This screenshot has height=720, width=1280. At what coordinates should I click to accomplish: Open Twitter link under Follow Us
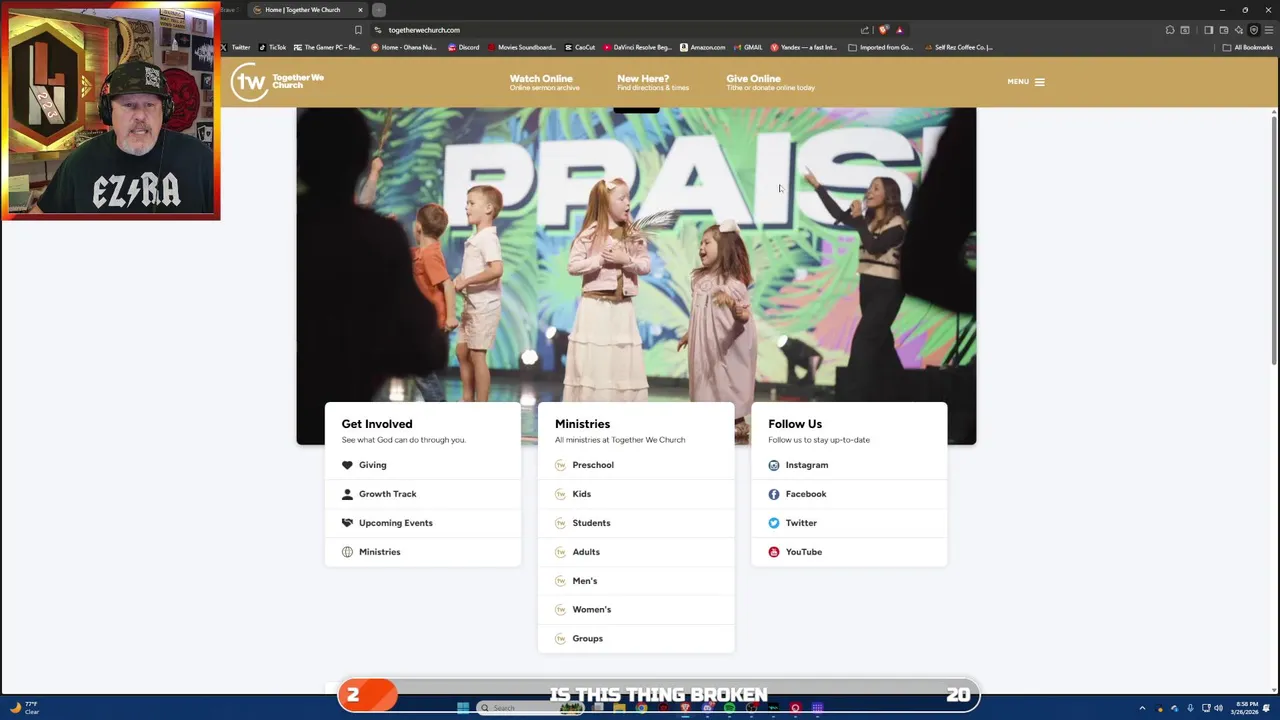(x=849, y=523)
